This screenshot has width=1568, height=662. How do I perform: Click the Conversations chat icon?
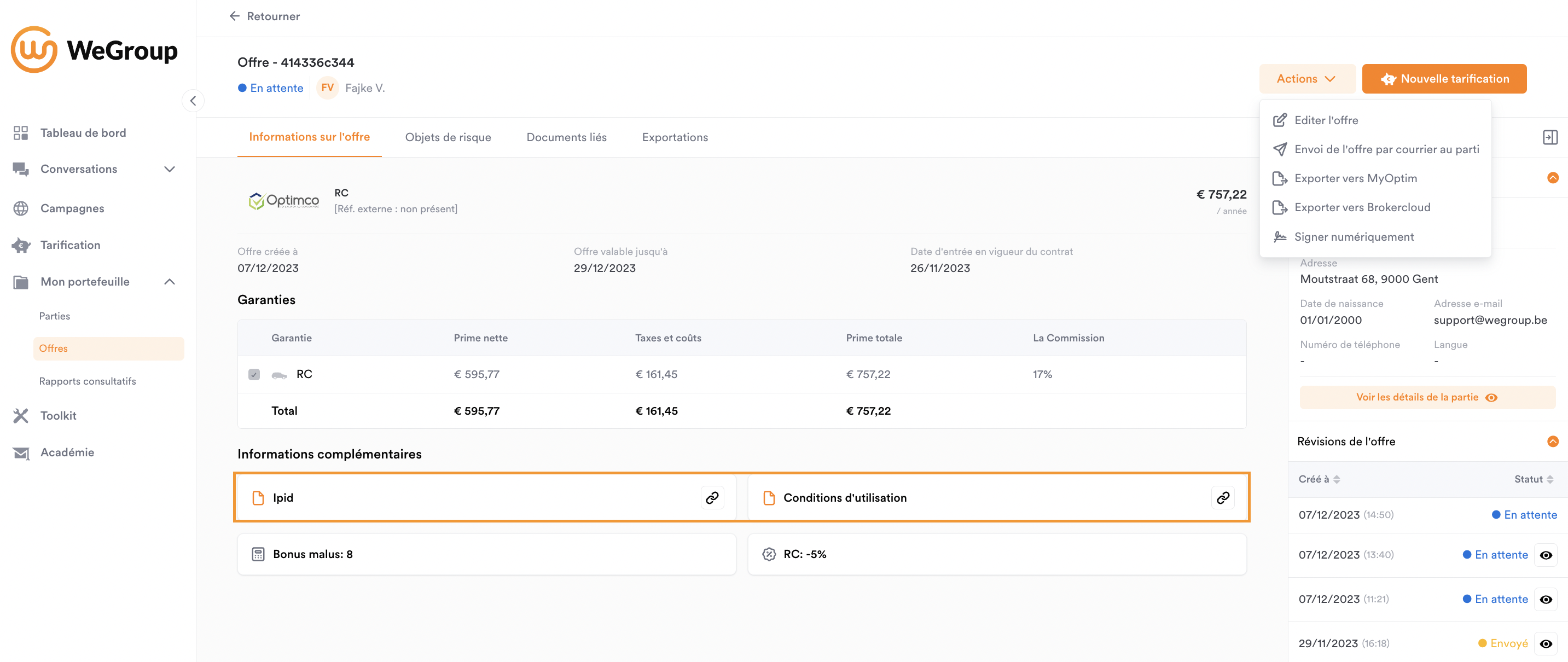(21, 169)
